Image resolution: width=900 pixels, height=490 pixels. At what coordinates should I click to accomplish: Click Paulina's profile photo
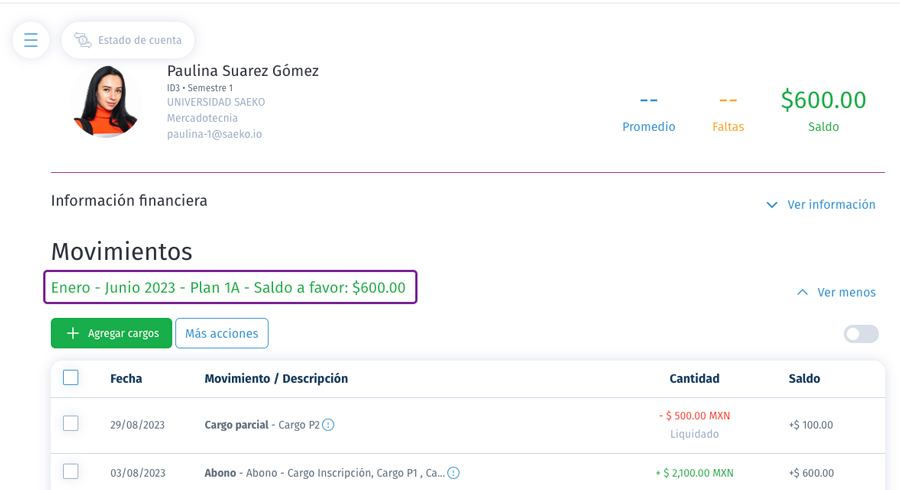click(104, 101)
